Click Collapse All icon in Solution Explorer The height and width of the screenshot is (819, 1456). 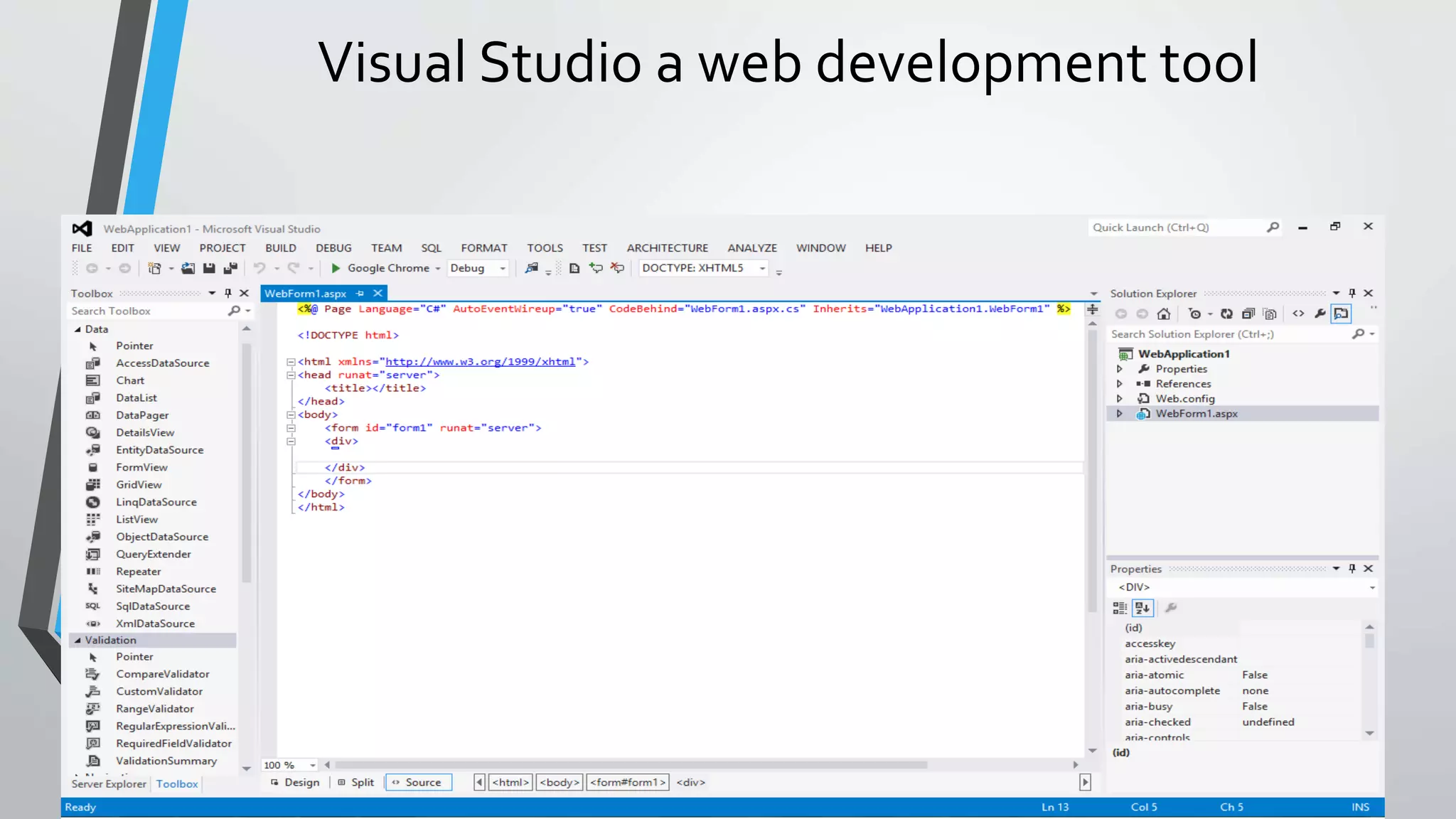pos(1248,314)
